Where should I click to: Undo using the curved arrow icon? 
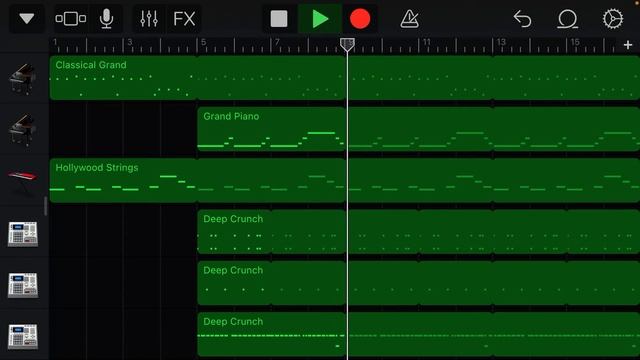point(522,19)
